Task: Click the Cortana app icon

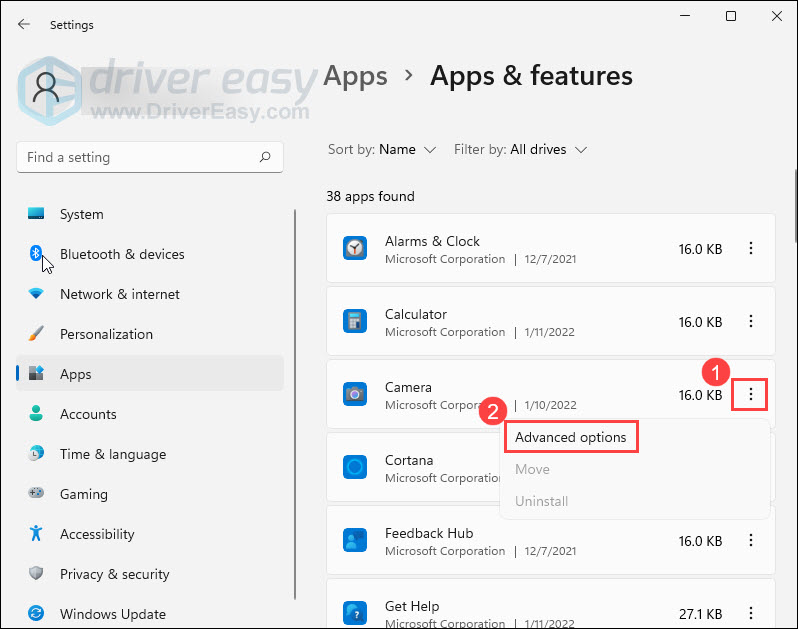Action: pos(355,468)
